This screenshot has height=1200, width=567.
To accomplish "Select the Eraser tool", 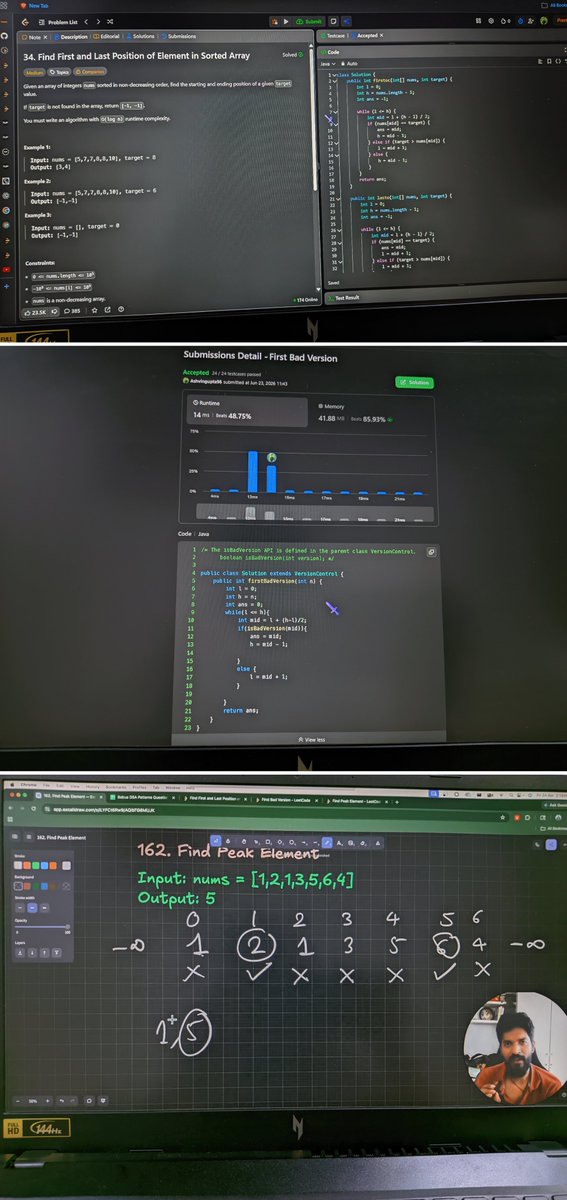I will (362, 843).
